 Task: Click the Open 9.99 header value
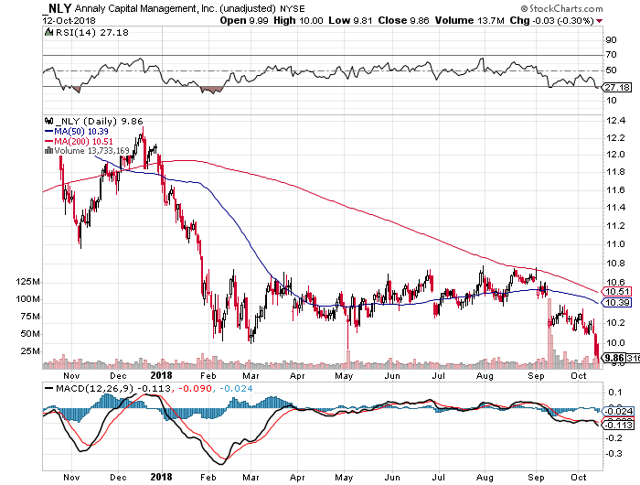[x=244, y=20]
